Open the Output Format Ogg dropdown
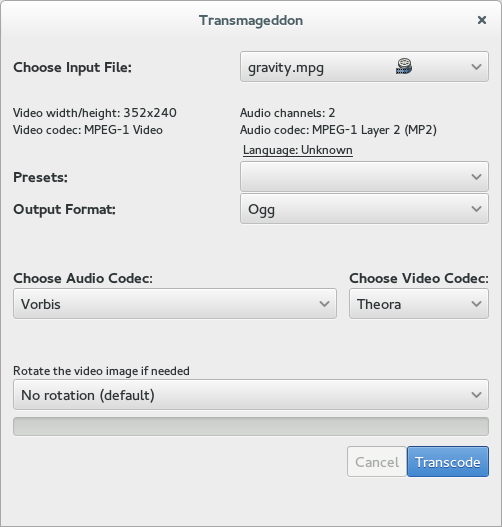 364,209
